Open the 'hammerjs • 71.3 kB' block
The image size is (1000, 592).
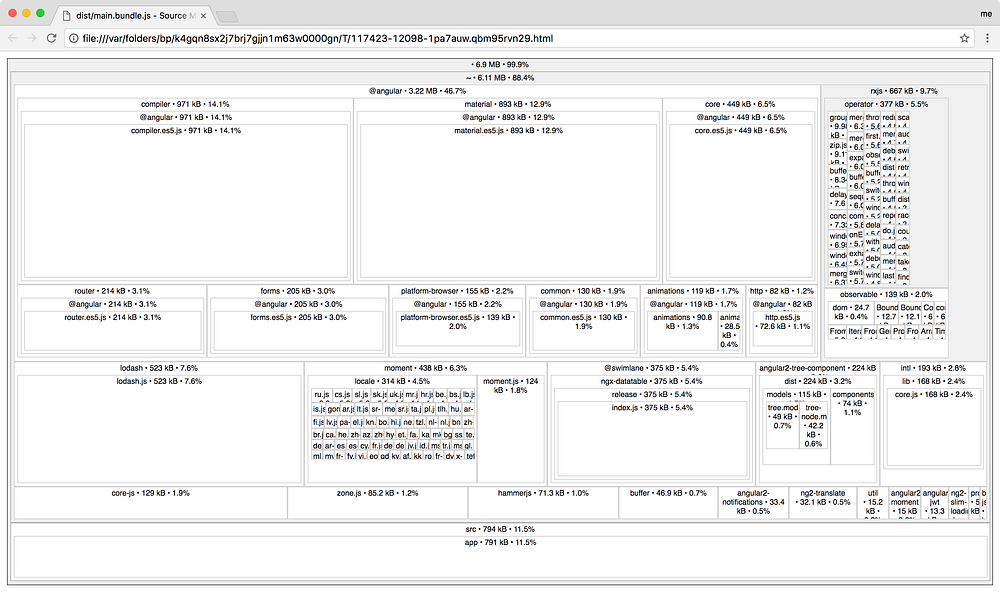pyautogui.click(x=543, y=503)
